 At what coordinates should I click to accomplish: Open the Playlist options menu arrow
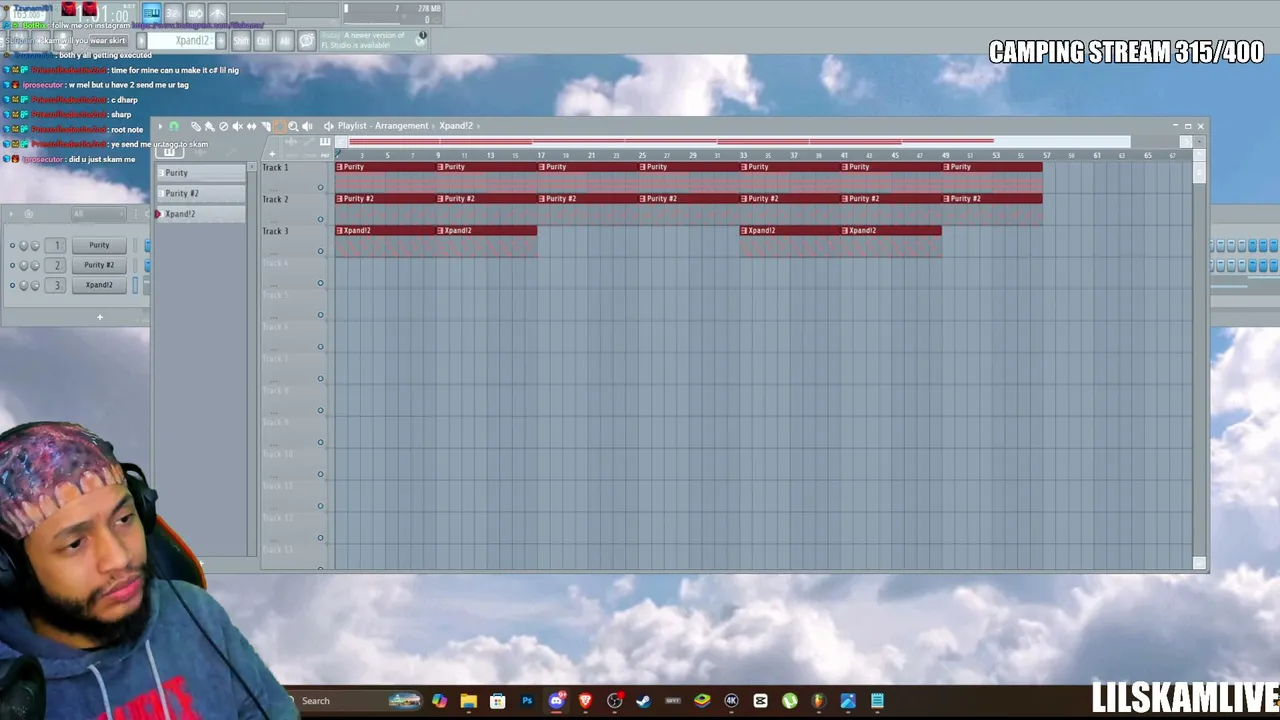click(160, 126)
